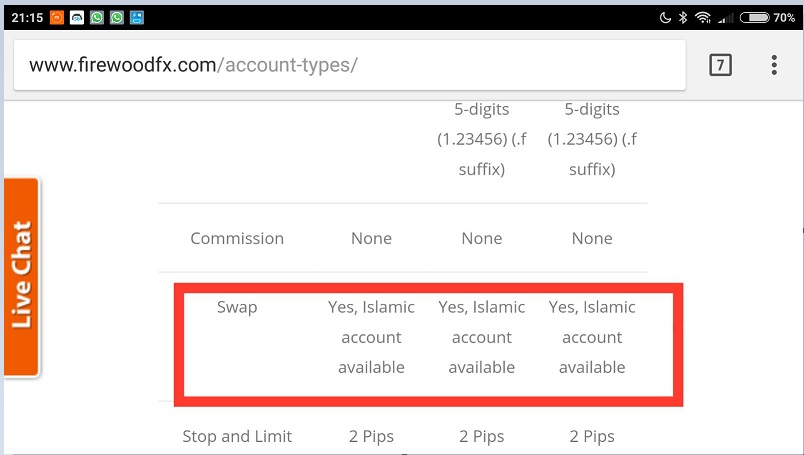Tap the middle 'None' commission cell
This screenshot has width=804, height=455.
[x=481, y=238]
